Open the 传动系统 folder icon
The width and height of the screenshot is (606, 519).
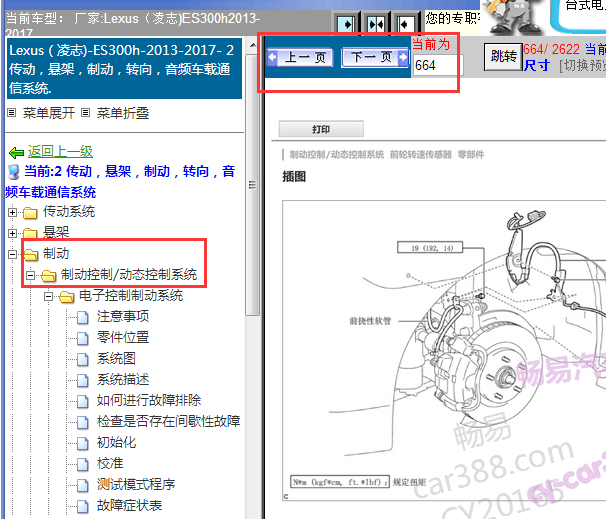click(x=30, y=213)
